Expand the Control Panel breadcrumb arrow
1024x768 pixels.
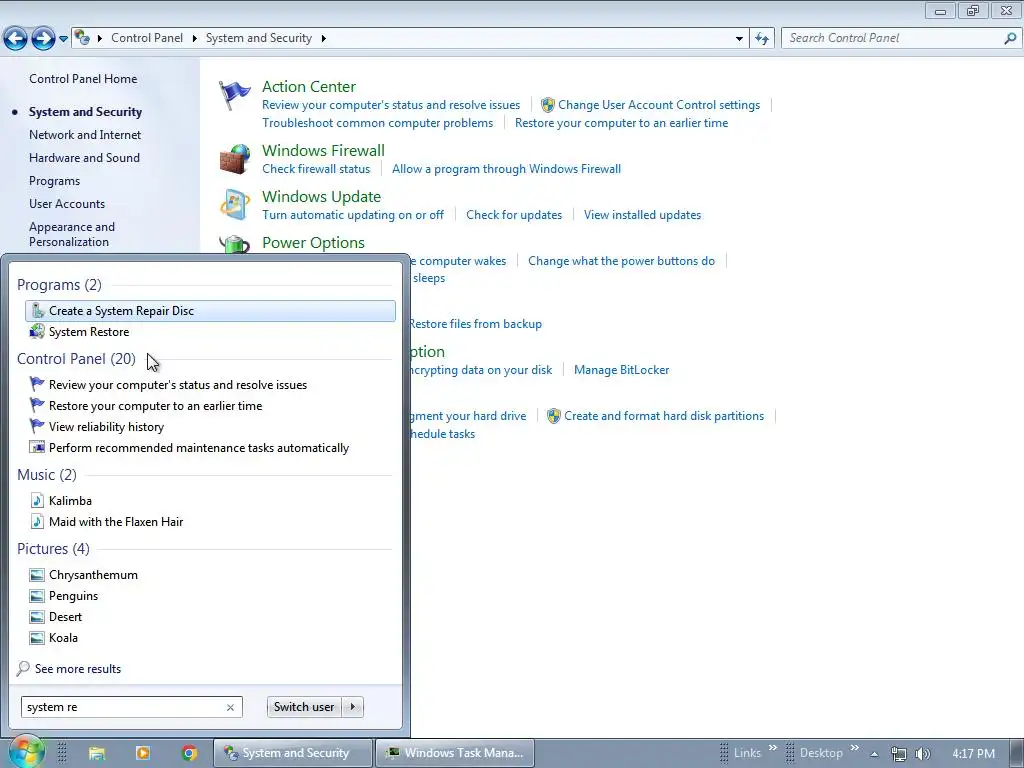(x=195, y=39)
